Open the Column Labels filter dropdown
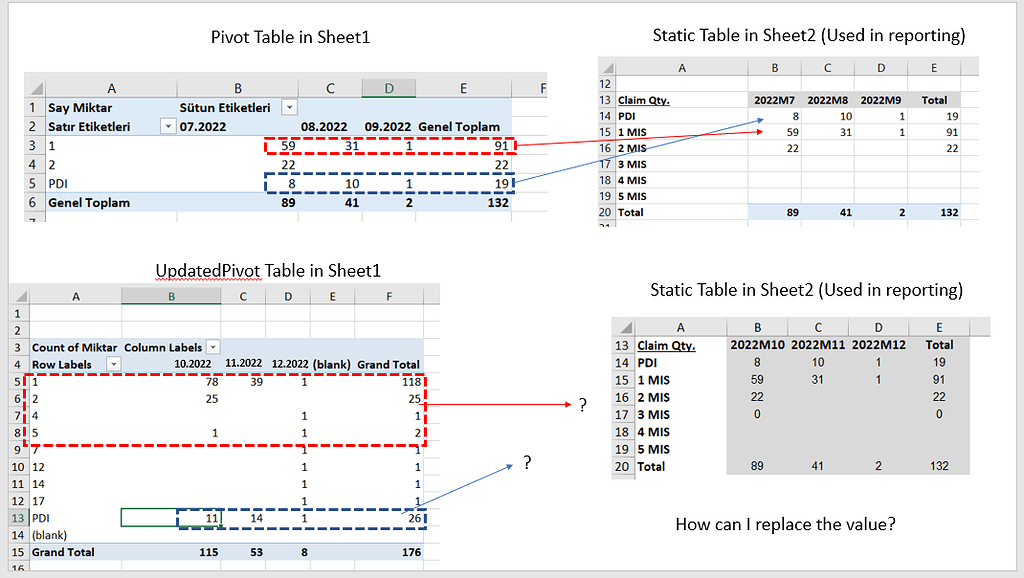The width and height of the screenshot is (1024, 578). point(213,347)
